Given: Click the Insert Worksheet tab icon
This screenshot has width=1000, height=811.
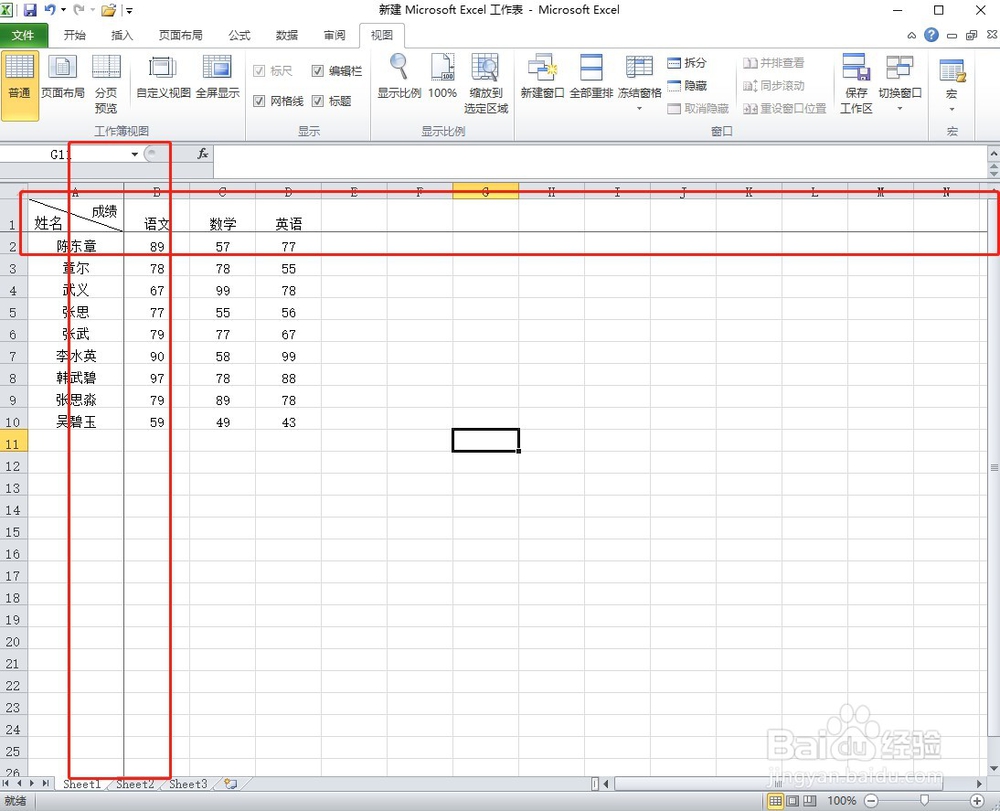Looking at the screenshot, I should coord(230,784).
